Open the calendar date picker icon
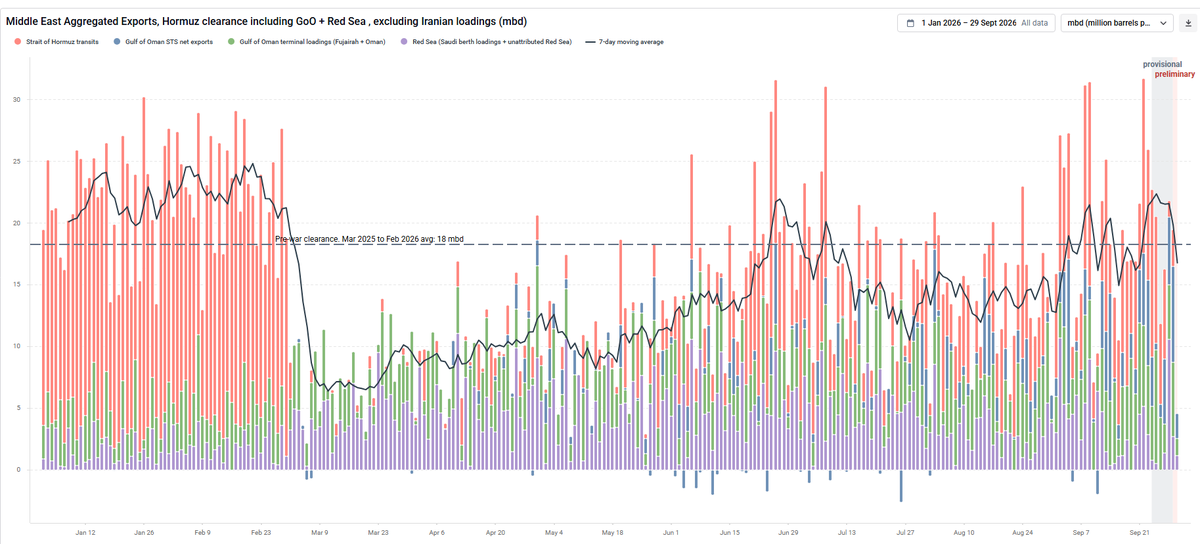 point(910,22)
